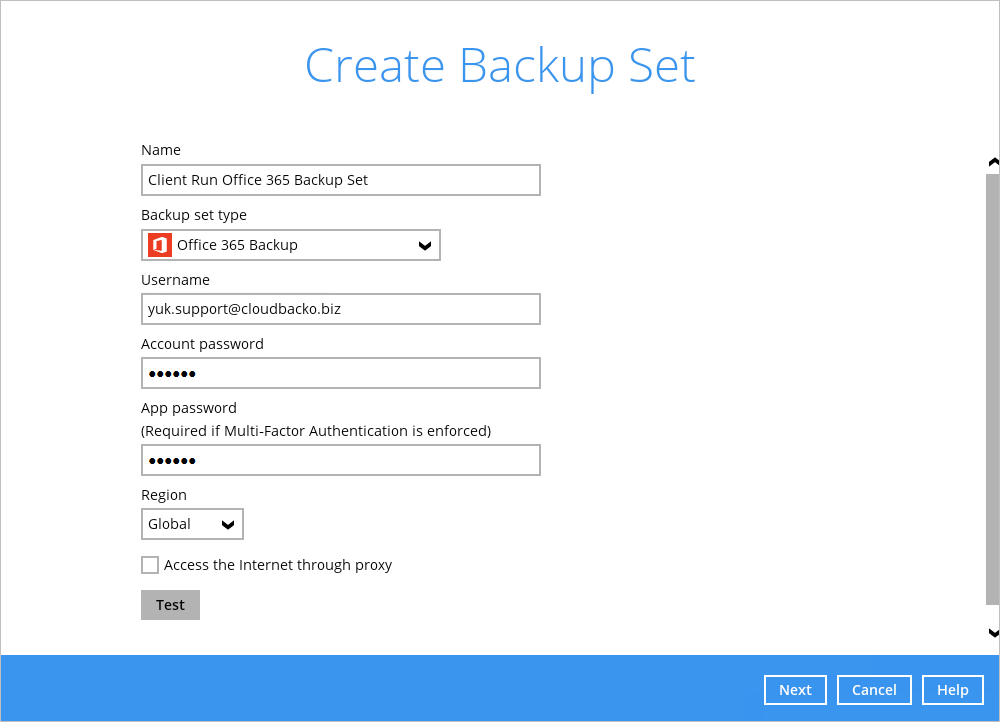This screenshot has width=1000, height=722.
Task: Select the Account password field
Action: [341, 373]
